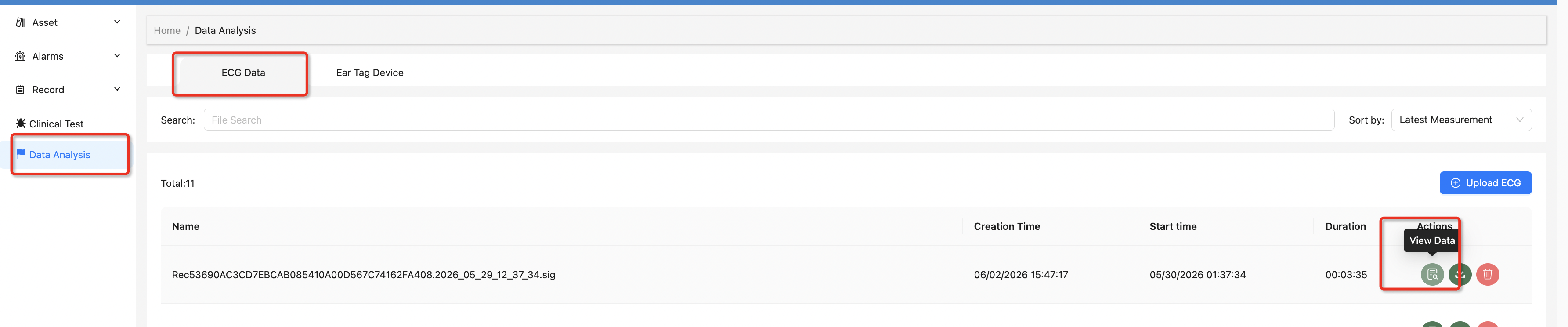Open the Latest Measurement sort dropdown

tap(1461, 120)
